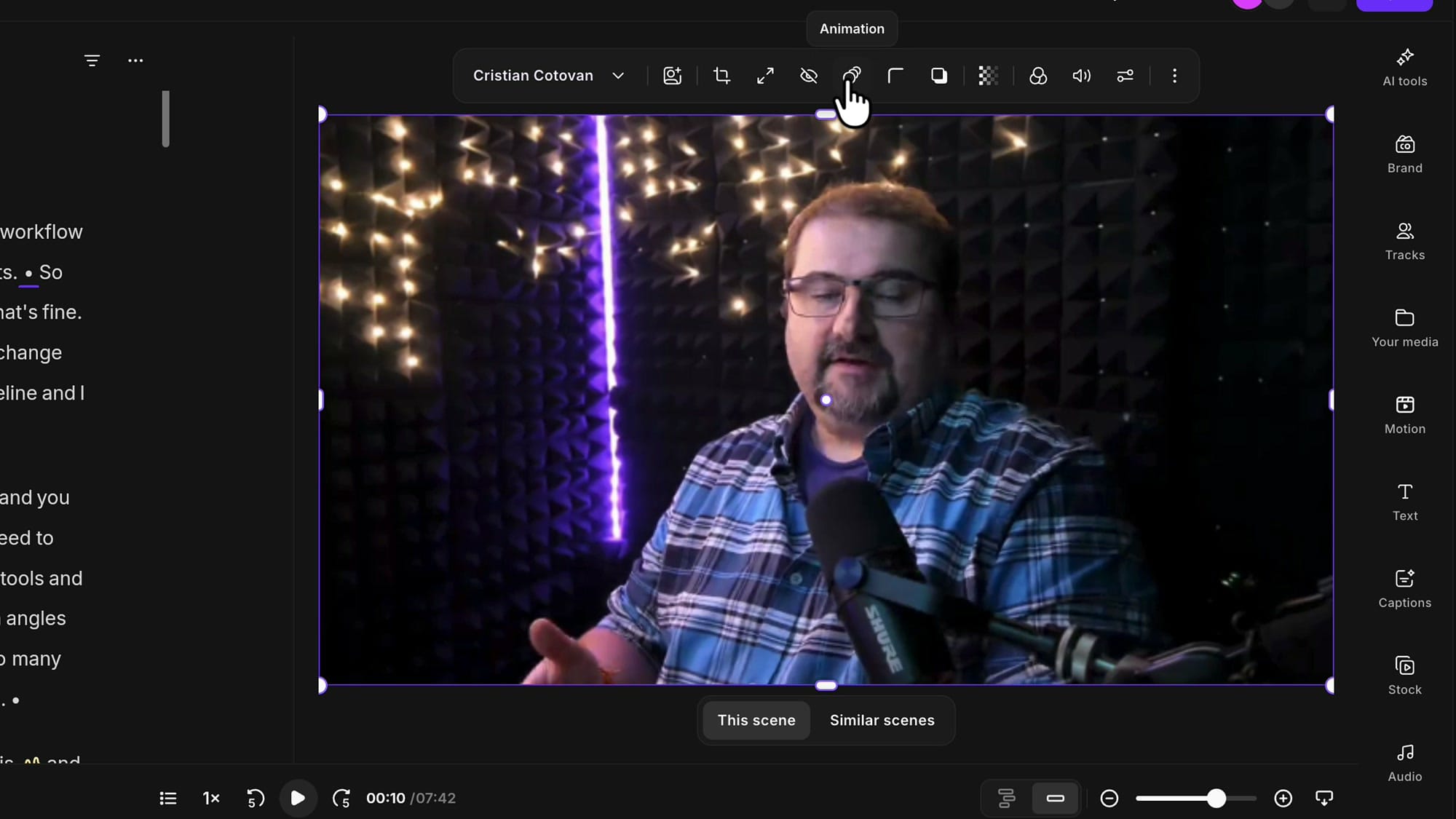Click the word "workflow" in the script

(41, 232)
